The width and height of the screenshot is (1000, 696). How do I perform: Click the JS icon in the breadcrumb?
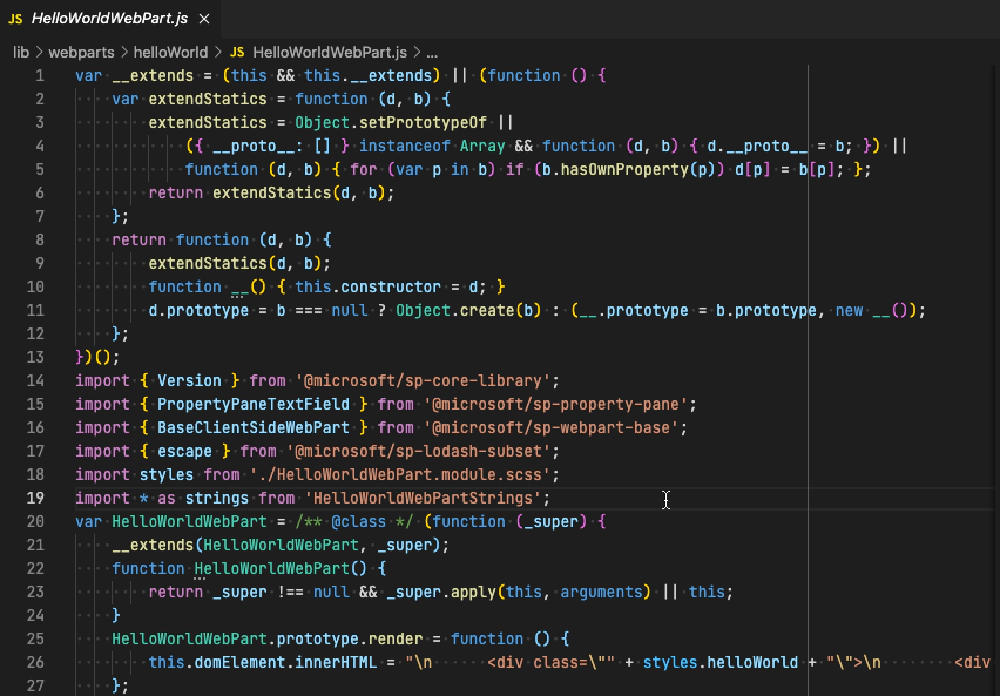tap(237, 52)
